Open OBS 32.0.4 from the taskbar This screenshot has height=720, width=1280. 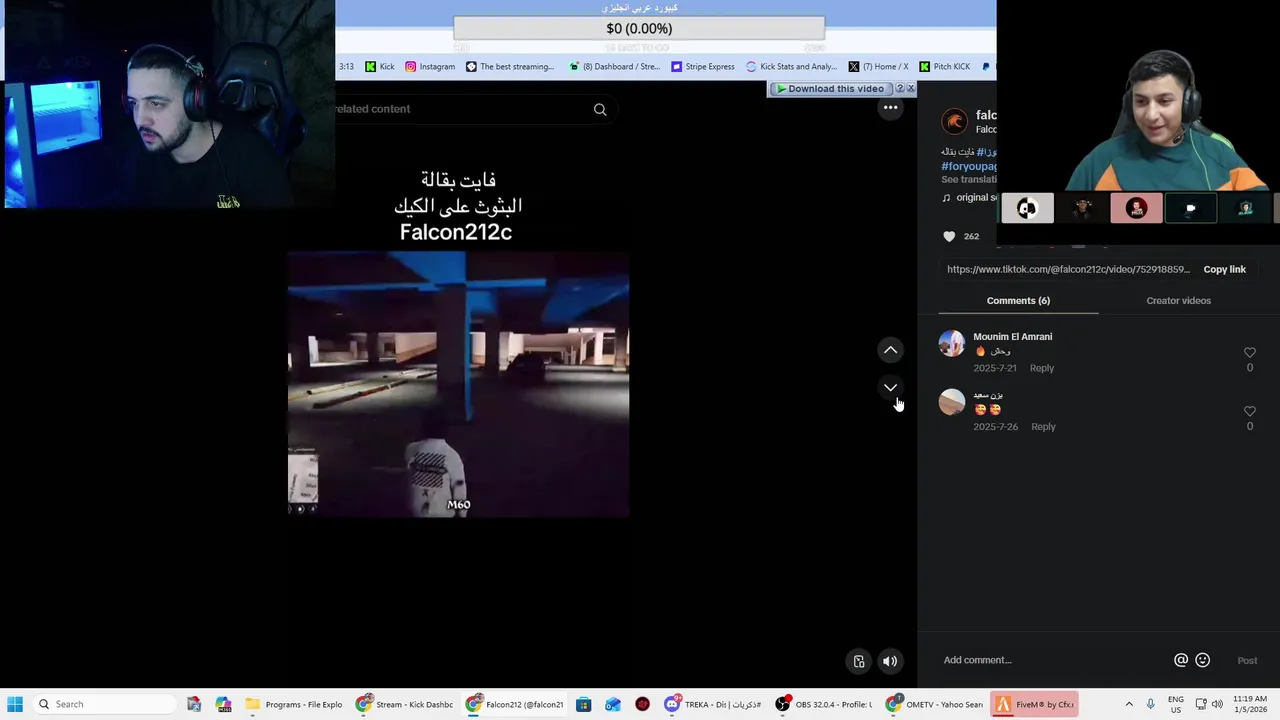coord(823,704)
